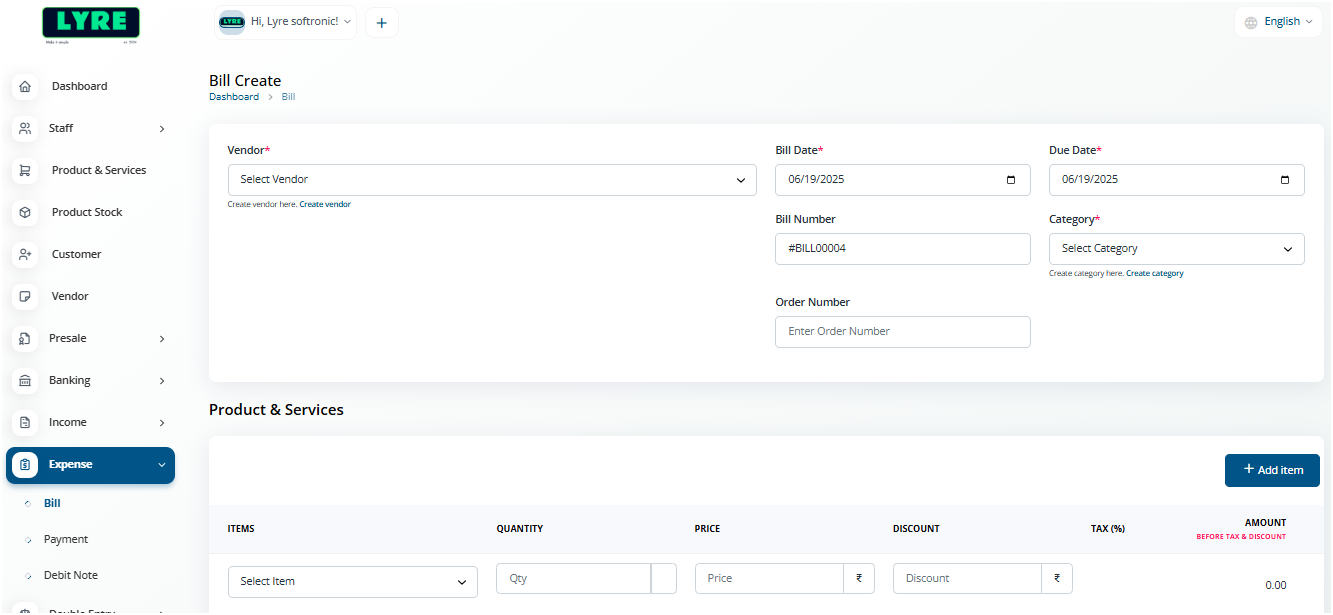Screen dimensions: 1333x615
Task: Click the Add item button
Action: [x=1272, y=470]
